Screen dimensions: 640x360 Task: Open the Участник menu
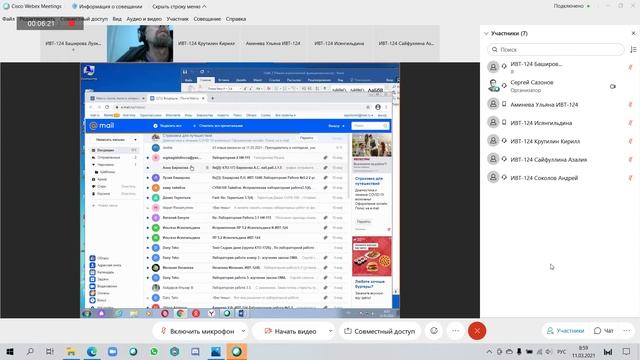tap(178, 19)
